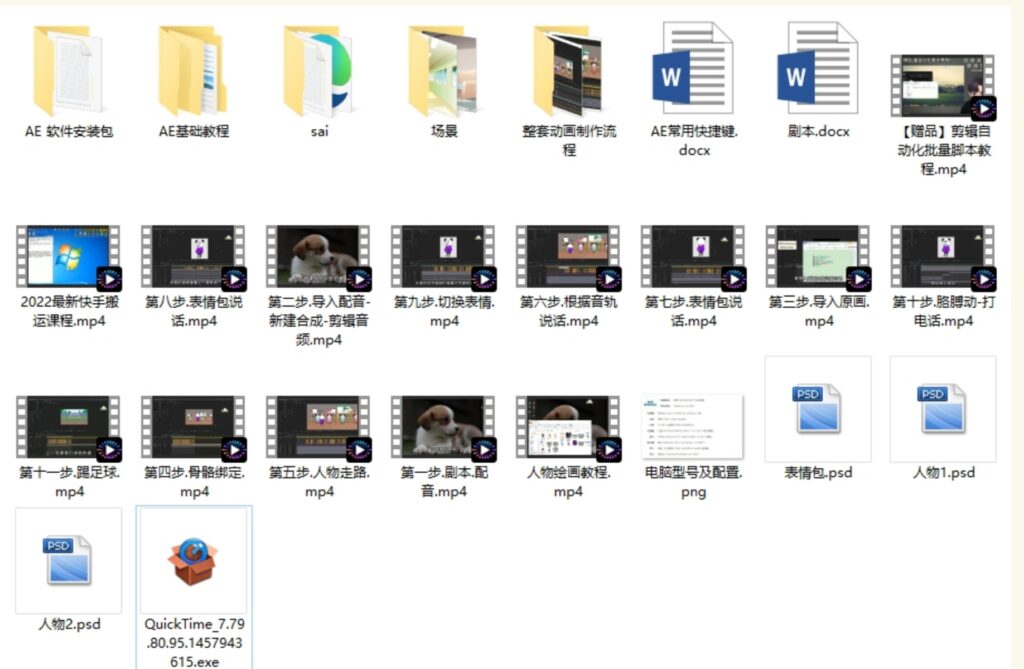Select the 人物2.psd file

tap(68, 562)
